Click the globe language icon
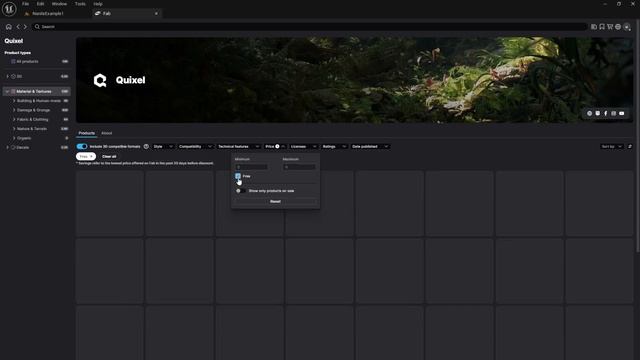This screenshot has height=360, width=640. pos(618,27)
